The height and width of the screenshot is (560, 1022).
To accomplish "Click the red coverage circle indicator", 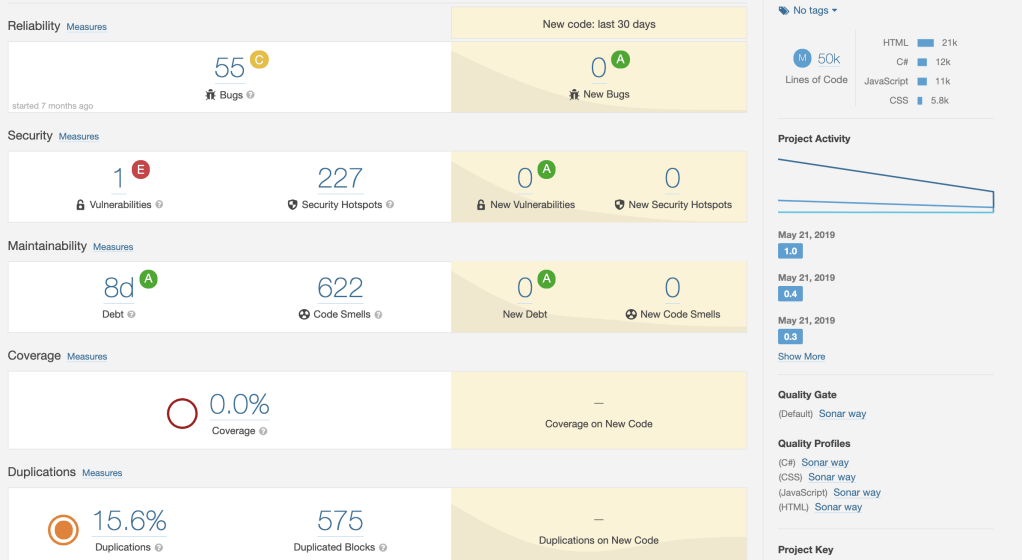I will (x=182, y=413).
